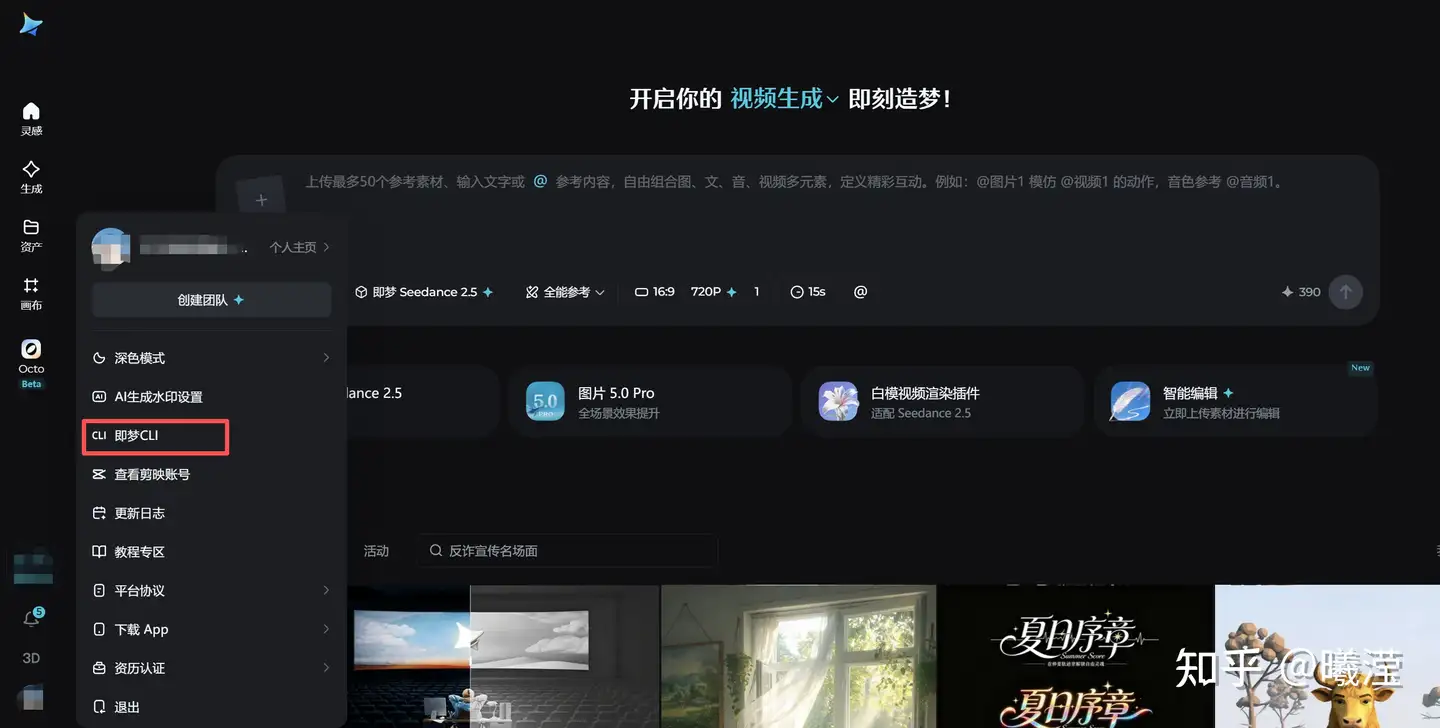Viewport: 1440px width, 728px height.
Task: Select 查看剪映账号 menu item
Action: 211,474
